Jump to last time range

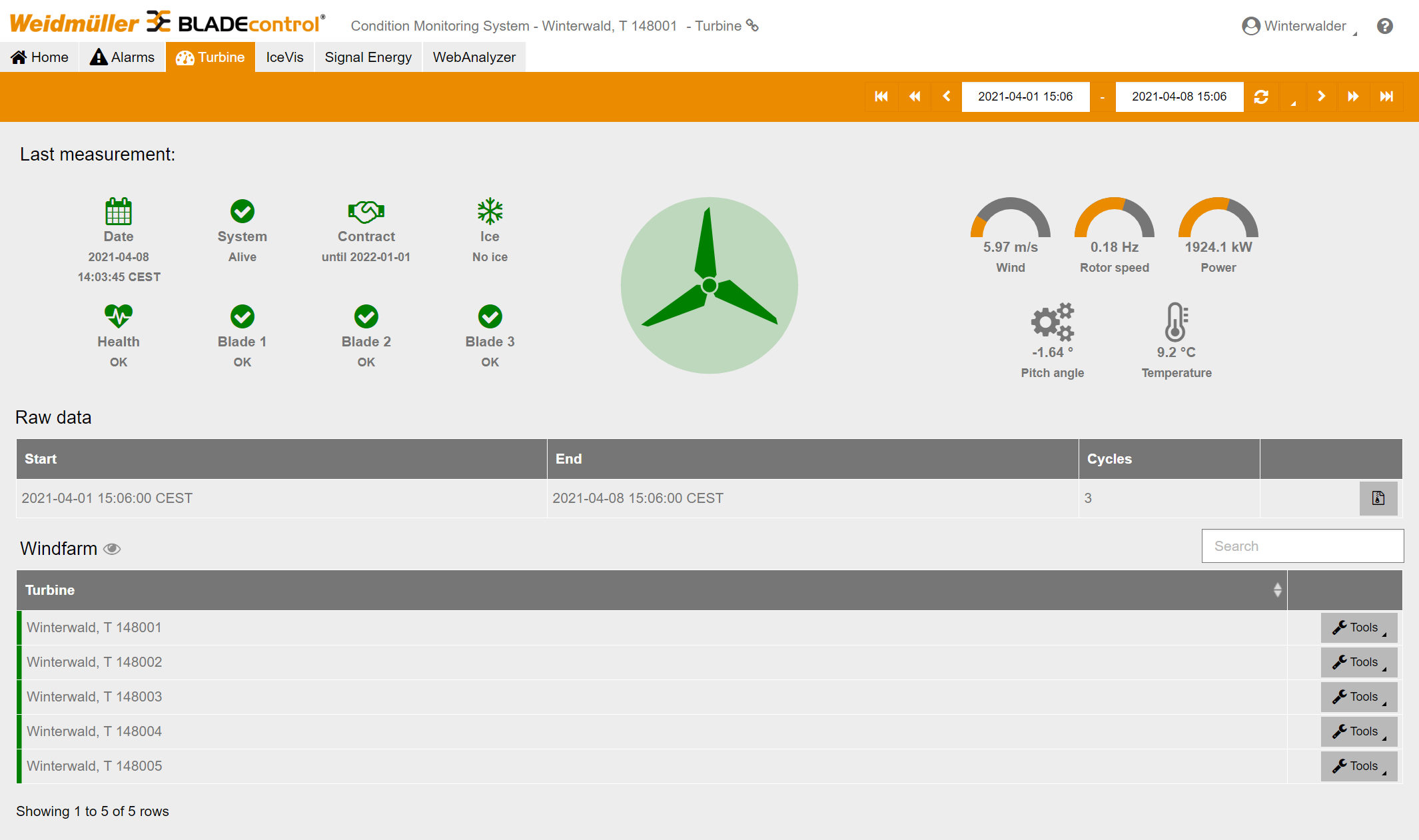click(x=1386, y=97)
